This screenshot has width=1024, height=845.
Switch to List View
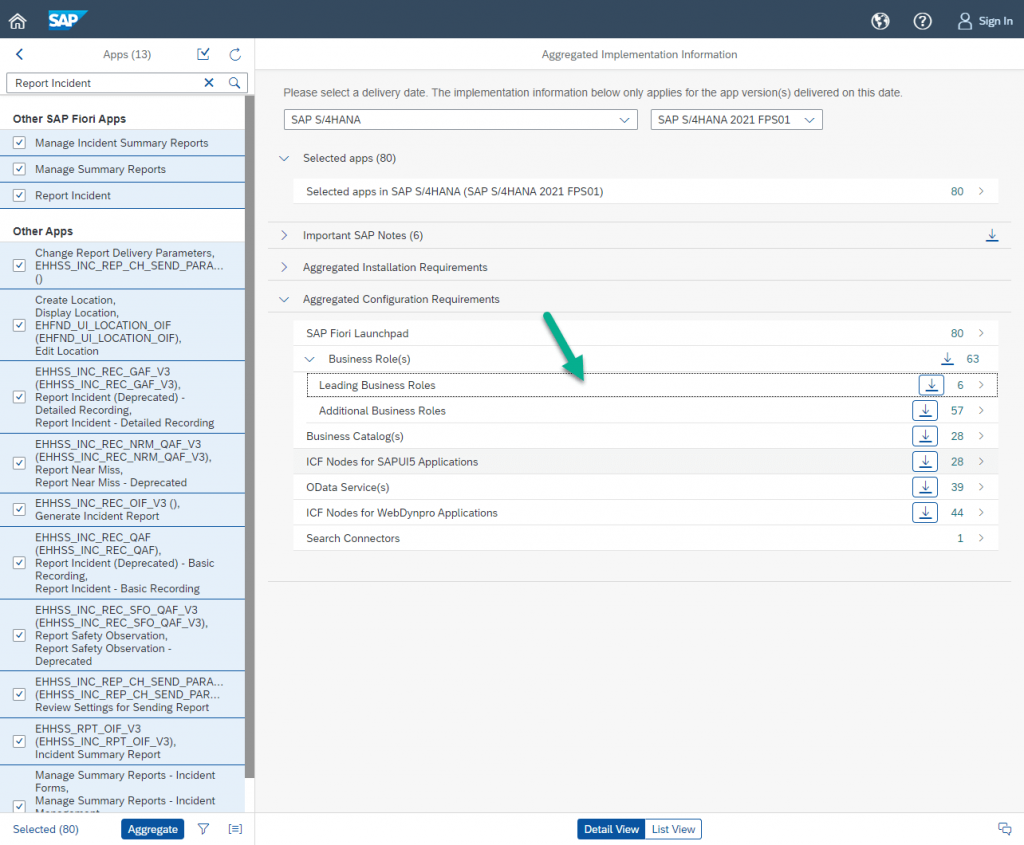pyautogui.click(x=673, y=829)
